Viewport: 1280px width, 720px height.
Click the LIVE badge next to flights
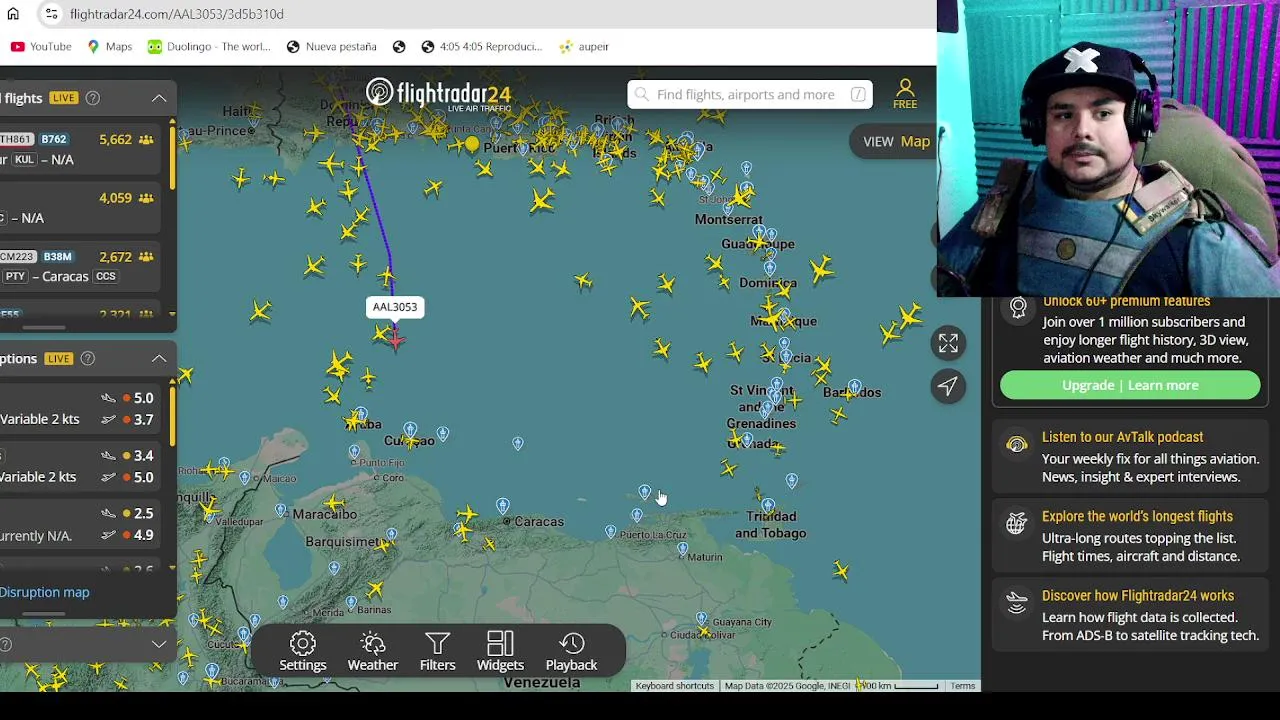[64, 98]
